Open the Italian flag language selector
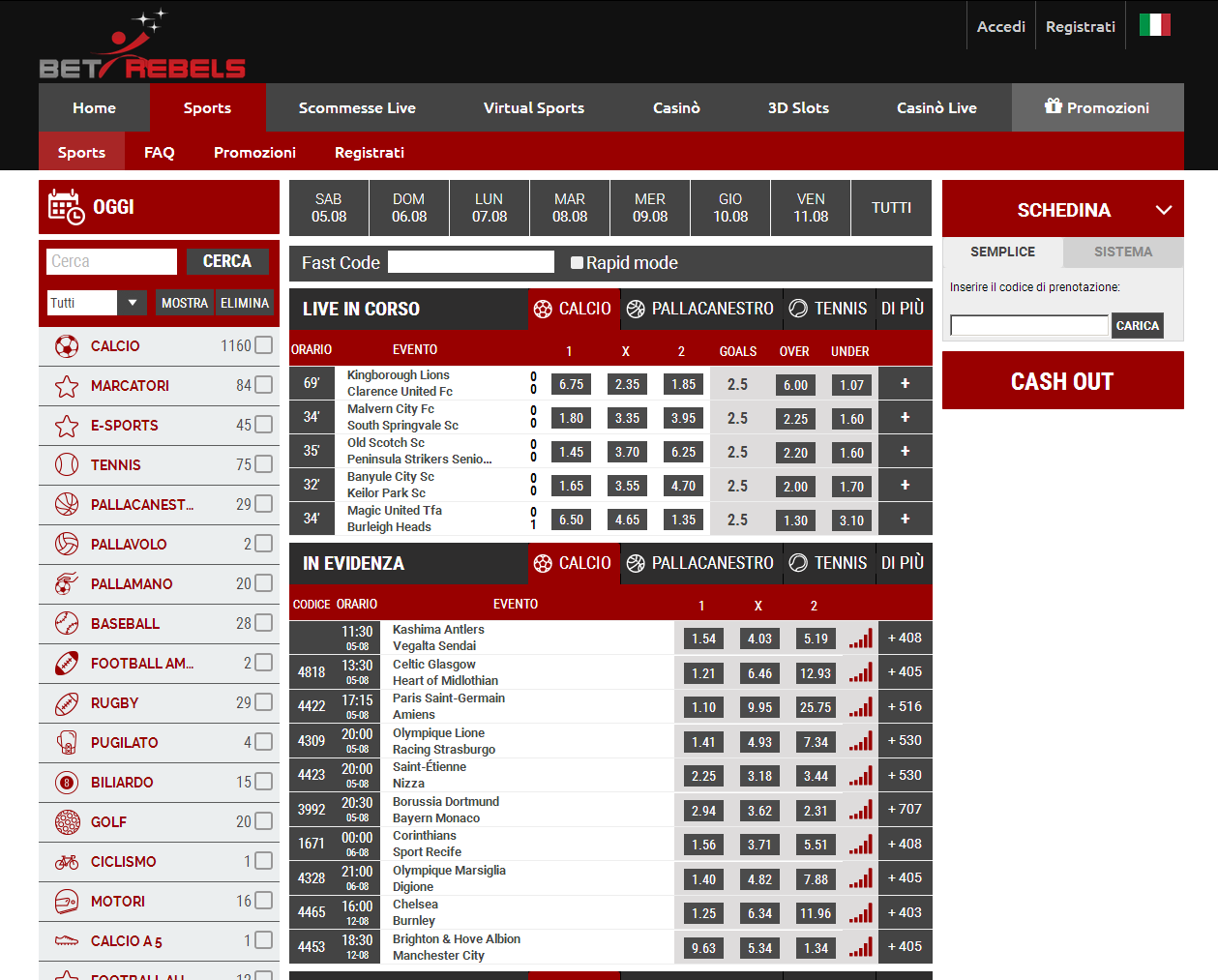Screen dimensions: 1218x980 pos(1154,25)
